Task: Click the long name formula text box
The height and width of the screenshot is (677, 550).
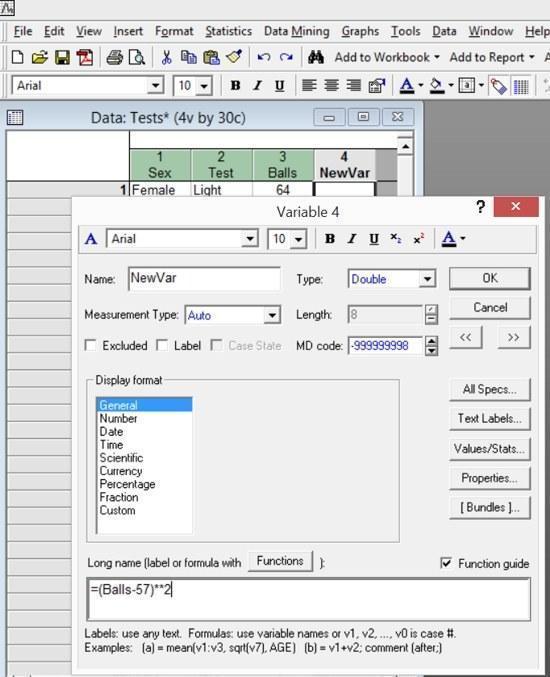Action: tap(309, 599)
